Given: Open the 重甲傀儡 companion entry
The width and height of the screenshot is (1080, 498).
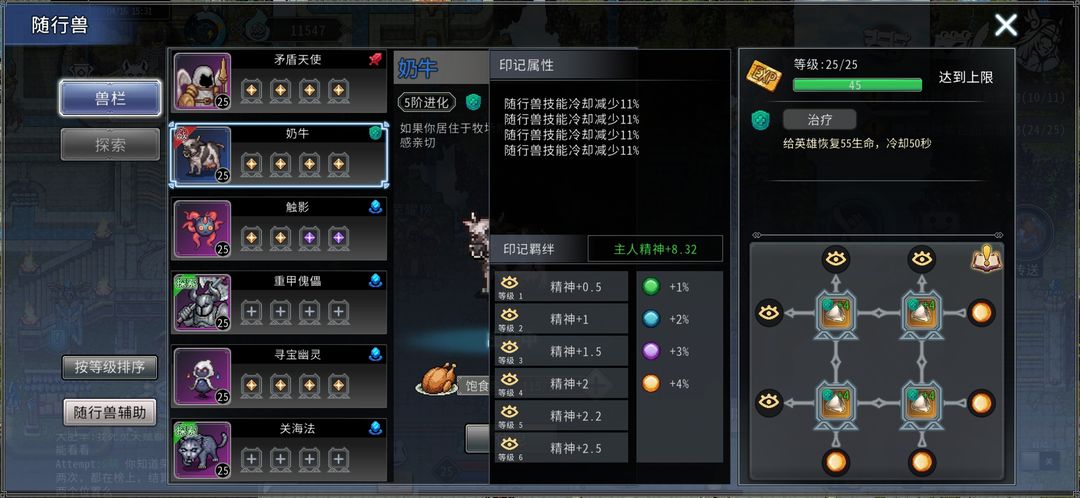Looking at the screenshot, I should click(x=279, y=302).
